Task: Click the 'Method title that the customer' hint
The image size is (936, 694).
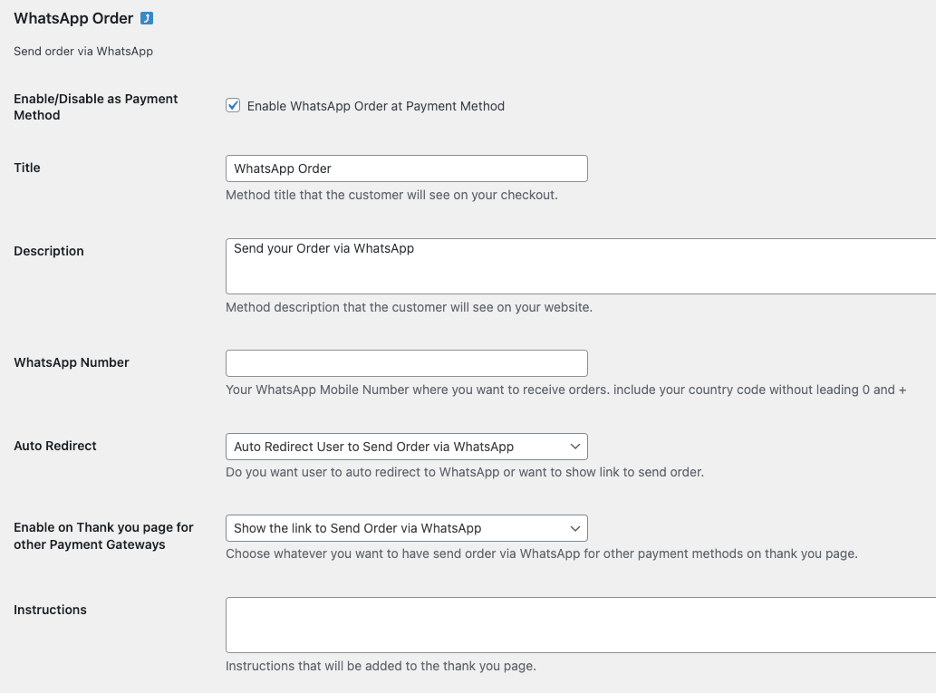Action: (x=392, y=195)
